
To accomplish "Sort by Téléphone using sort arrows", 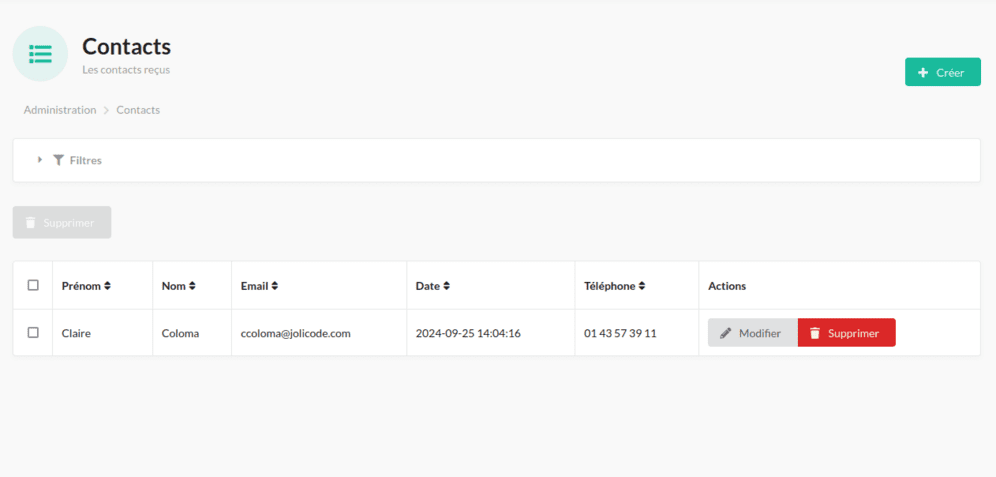I will click(x=642, y=286).
